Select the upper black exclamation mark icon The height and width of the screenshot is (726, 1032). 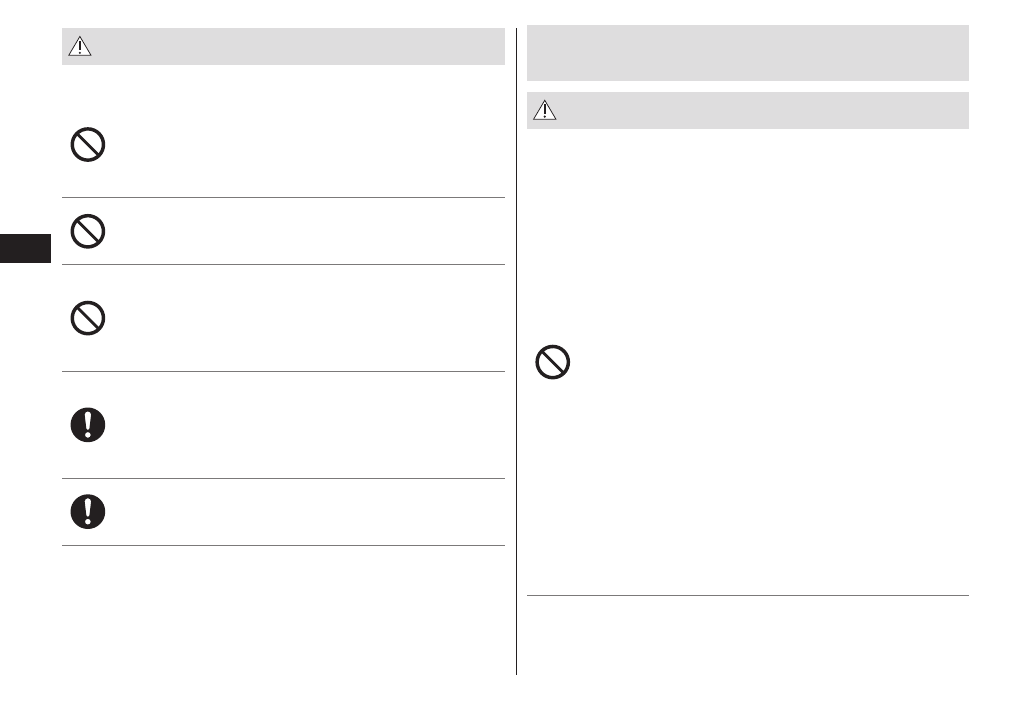click(88, 425)
